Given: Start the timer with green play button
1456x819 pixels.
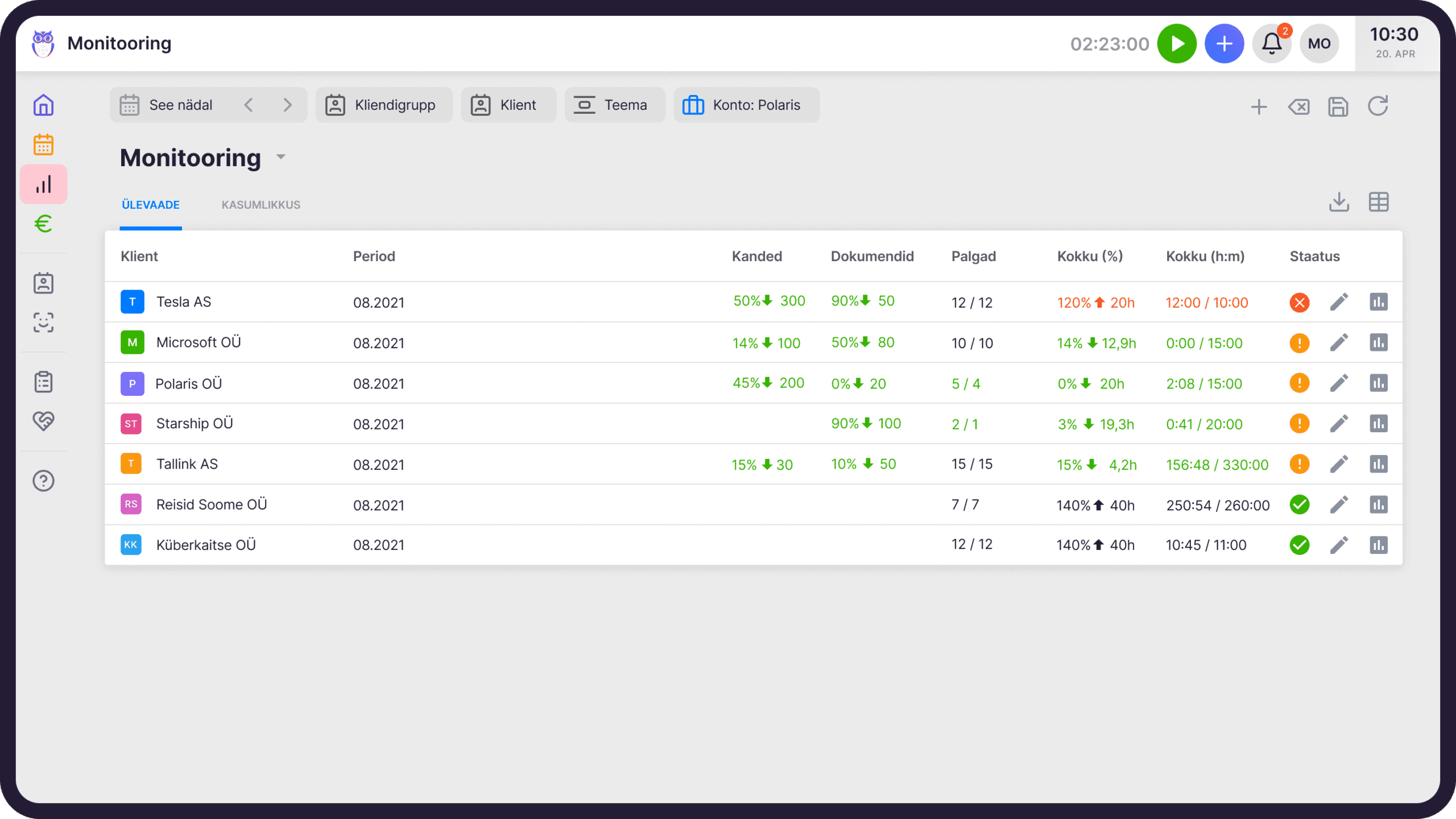Looking at the screenshot, I should 1177,44.
